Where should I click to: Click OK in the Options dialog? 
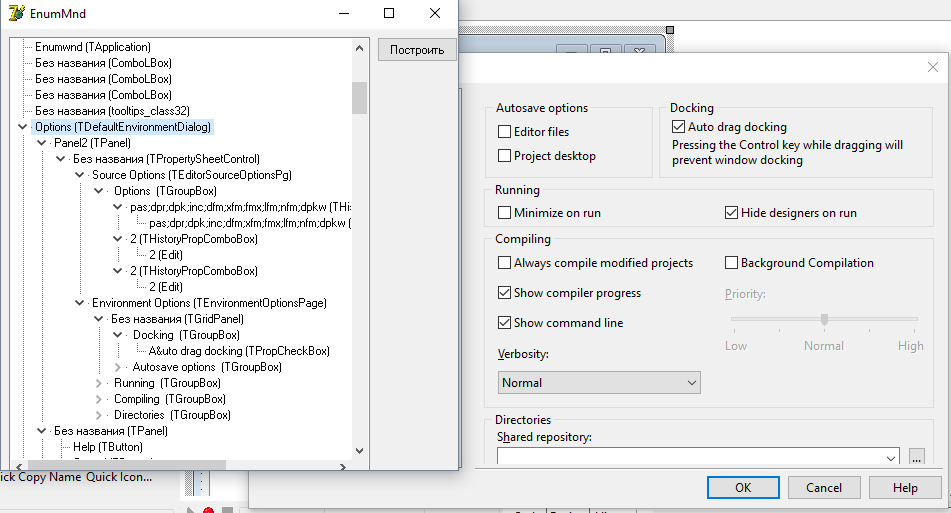[743, 488]
